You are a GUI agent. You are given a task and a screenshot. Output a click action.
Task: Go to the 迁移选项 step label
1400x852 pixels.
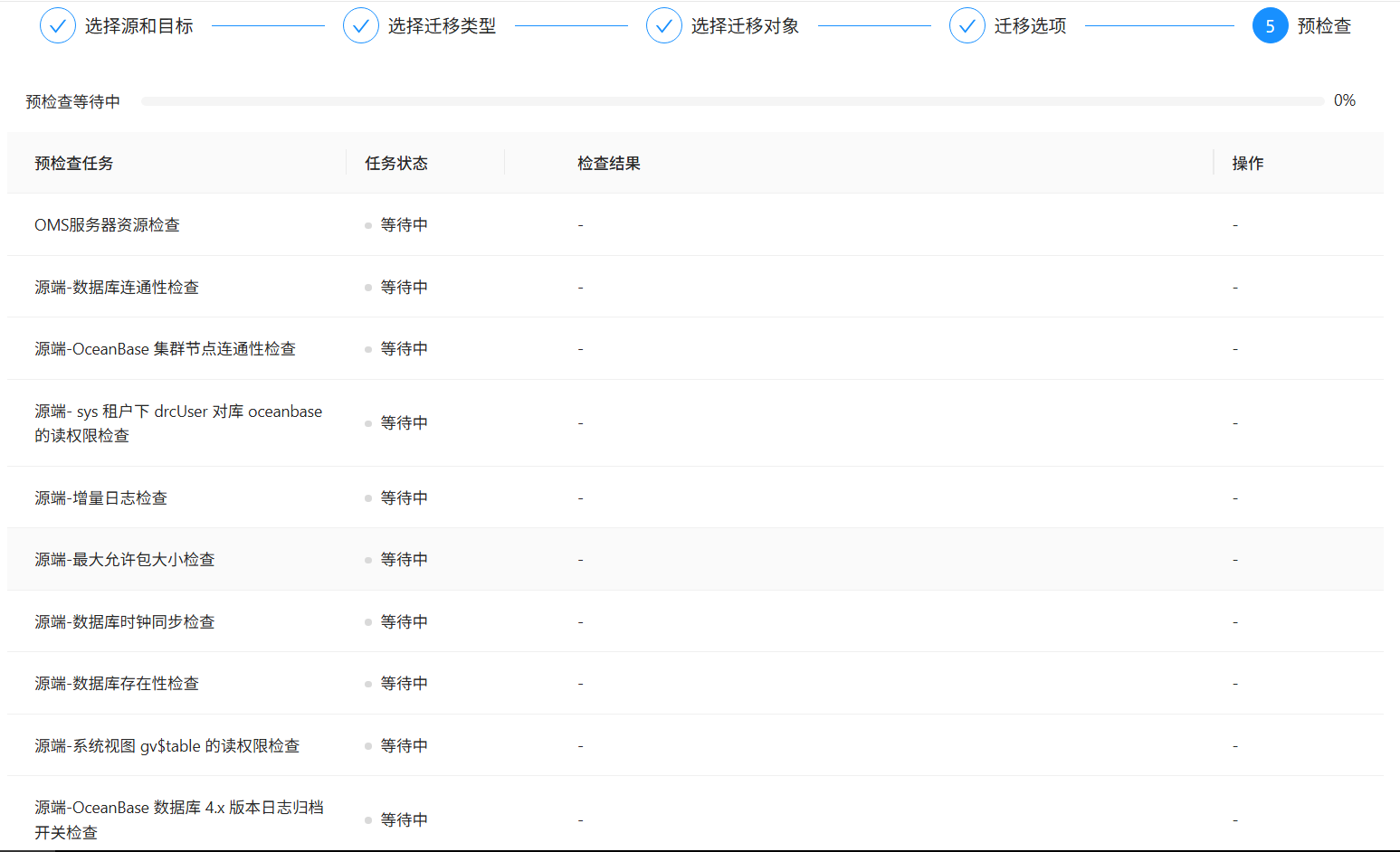pos(1031,26)
